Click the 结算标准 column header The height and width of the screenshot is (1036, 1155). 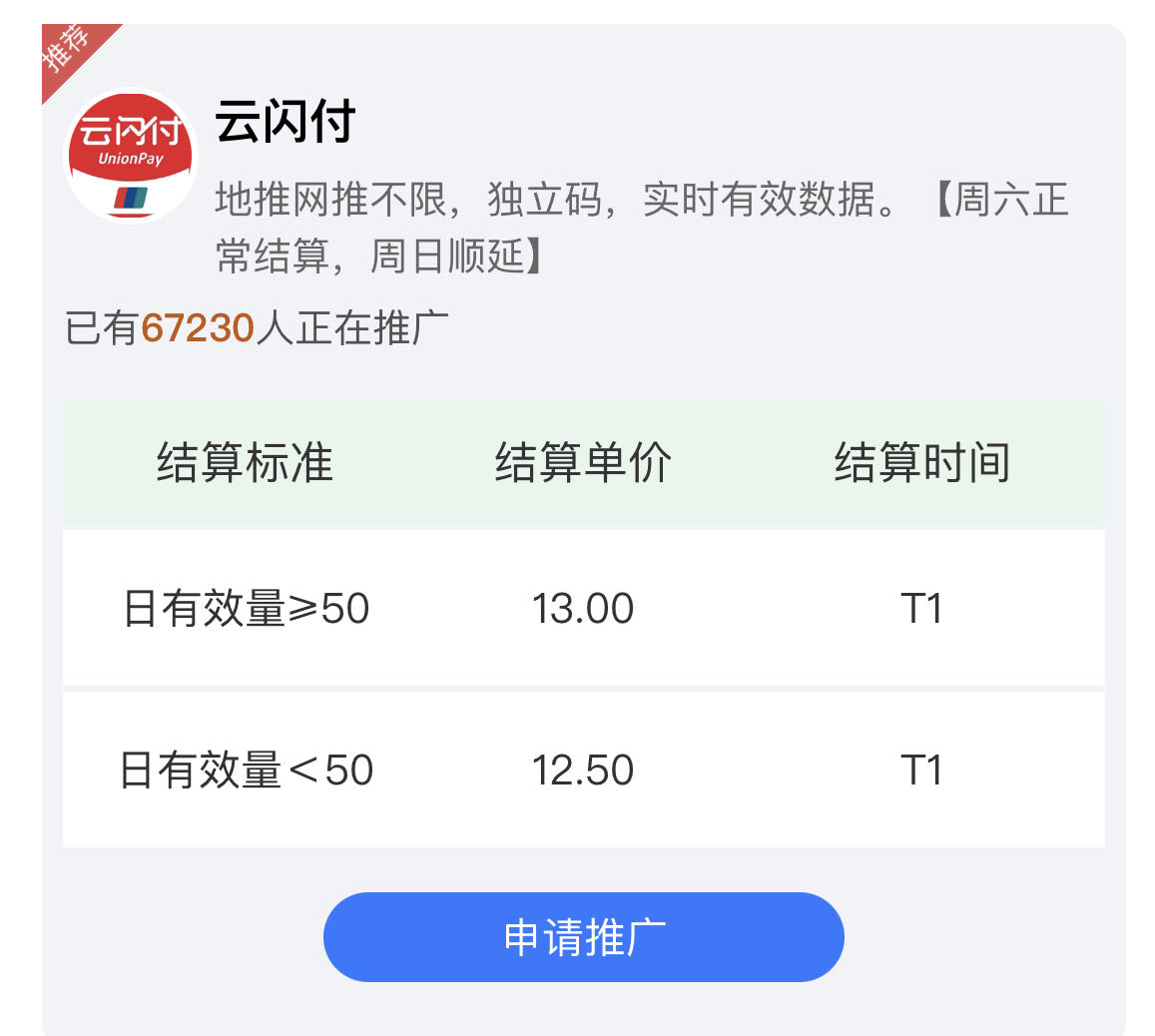tap(245, 462)
